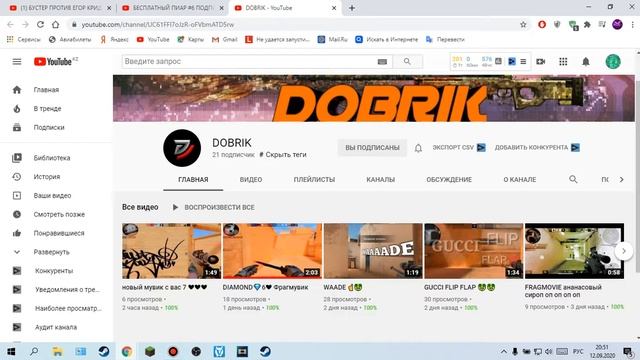Open the create video camera icon

[x=540, y=62]
